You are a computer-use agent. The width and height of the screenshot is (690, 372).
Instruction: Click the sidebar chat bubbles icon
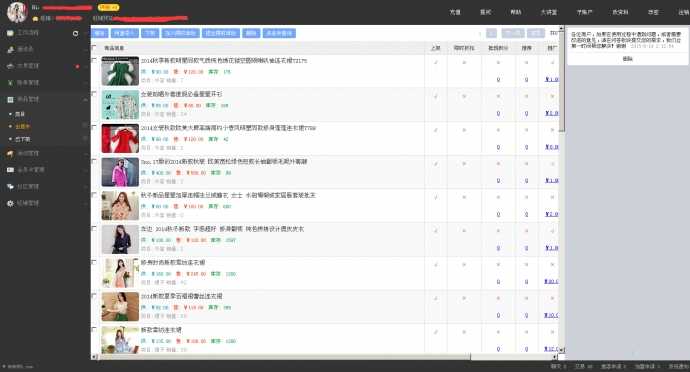coord(10,187)
